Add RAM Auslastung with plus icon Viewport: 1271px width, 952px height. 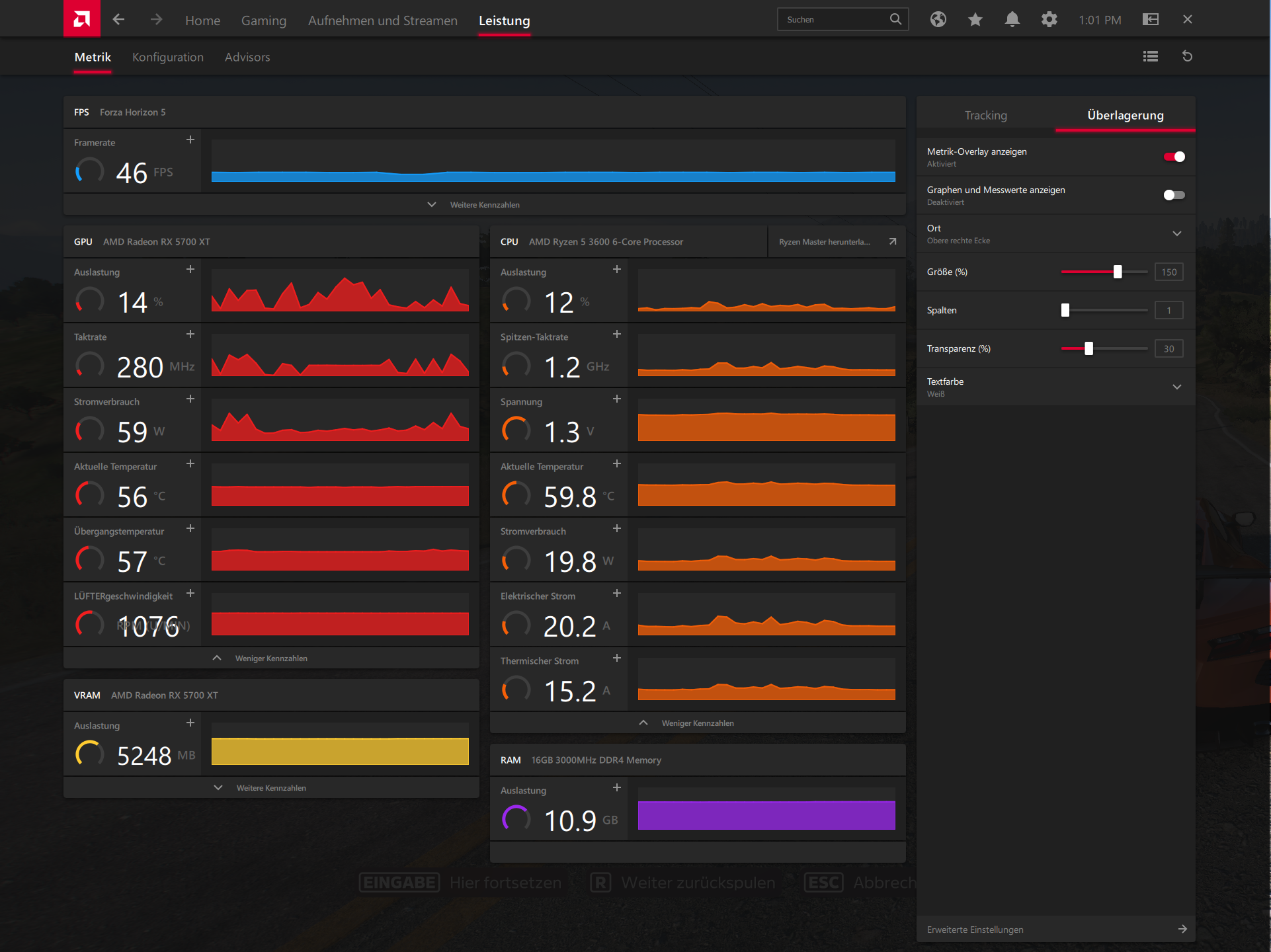pyautogui.click(x=617, y=787)
